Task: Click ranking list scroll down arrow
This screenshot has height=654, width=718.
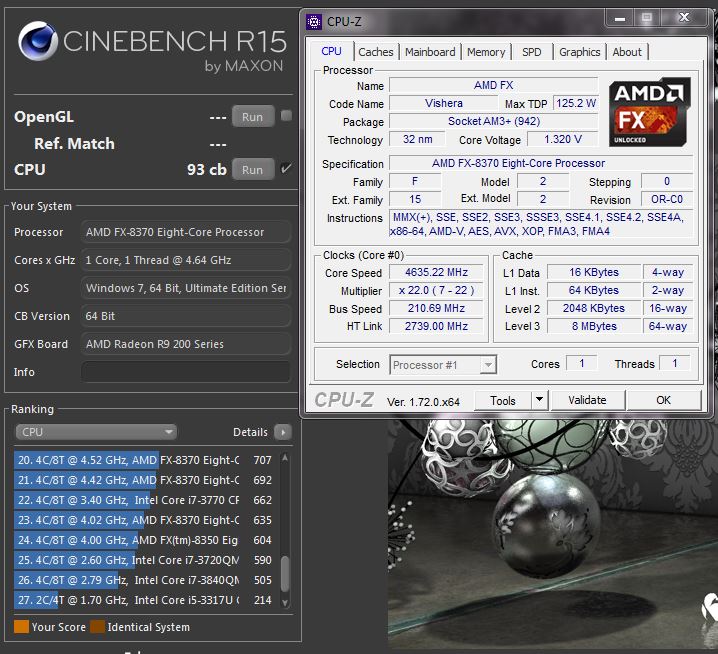Action: point(285,603)
